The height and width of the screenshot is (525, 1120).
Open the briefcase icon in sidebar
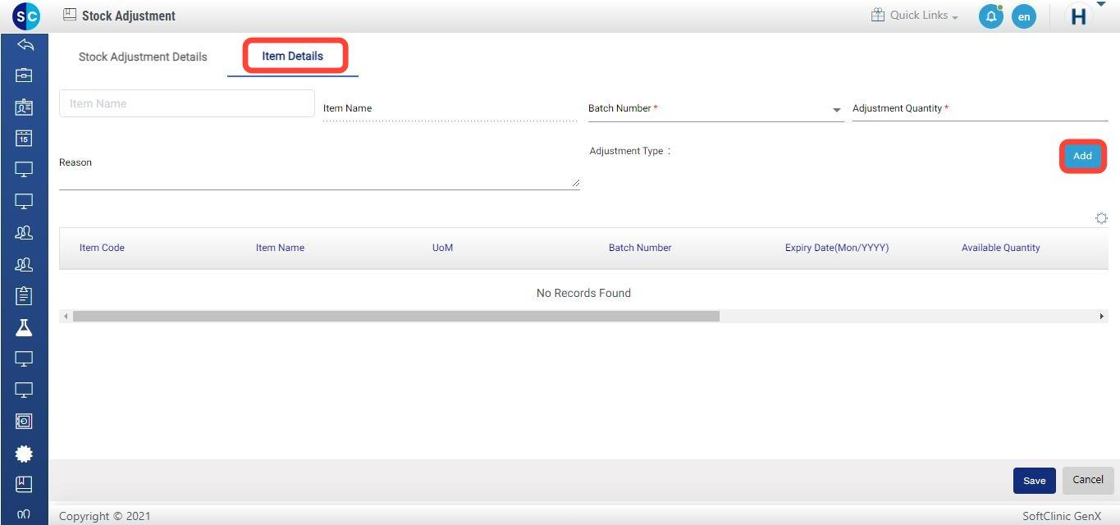25,75
